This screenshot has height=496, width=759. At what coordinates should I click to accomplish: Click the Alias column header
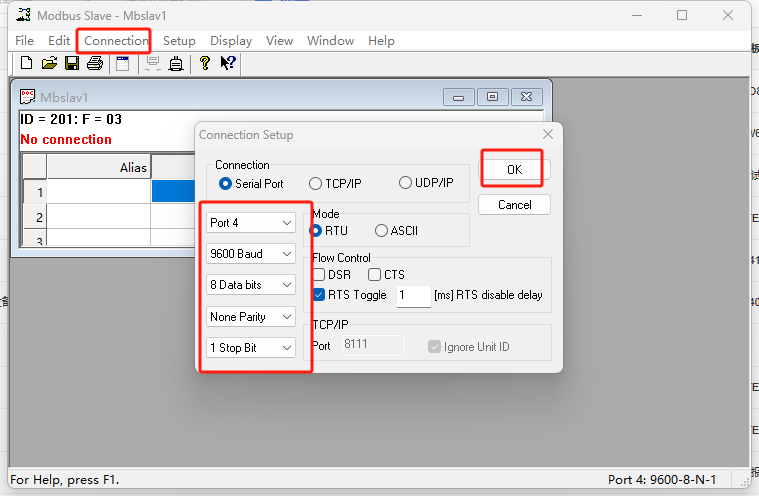tap(99, 167)
